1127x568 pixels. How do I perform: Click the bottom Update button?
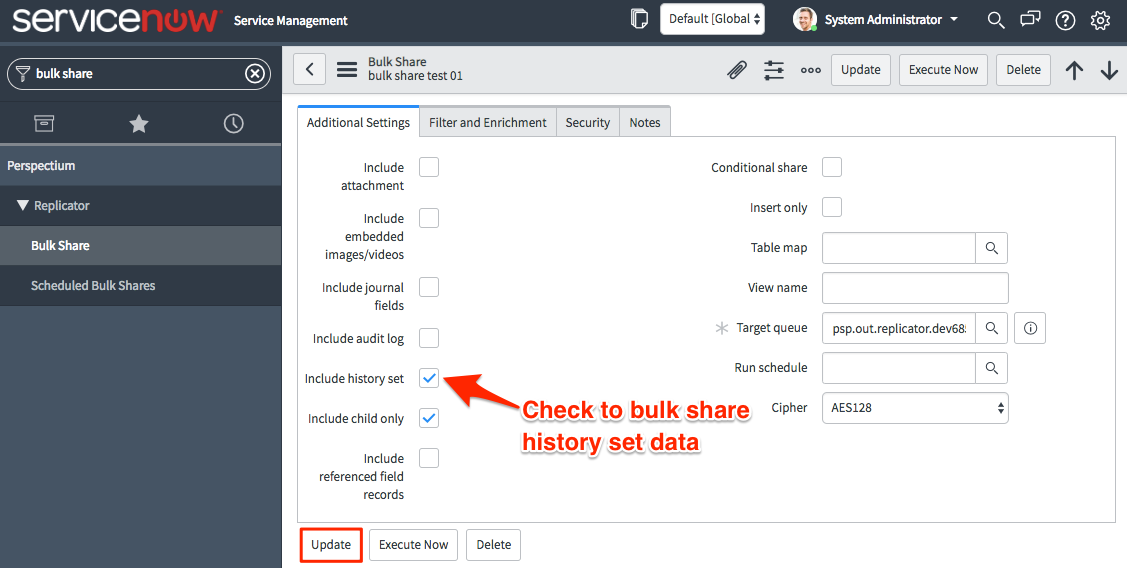331,545
